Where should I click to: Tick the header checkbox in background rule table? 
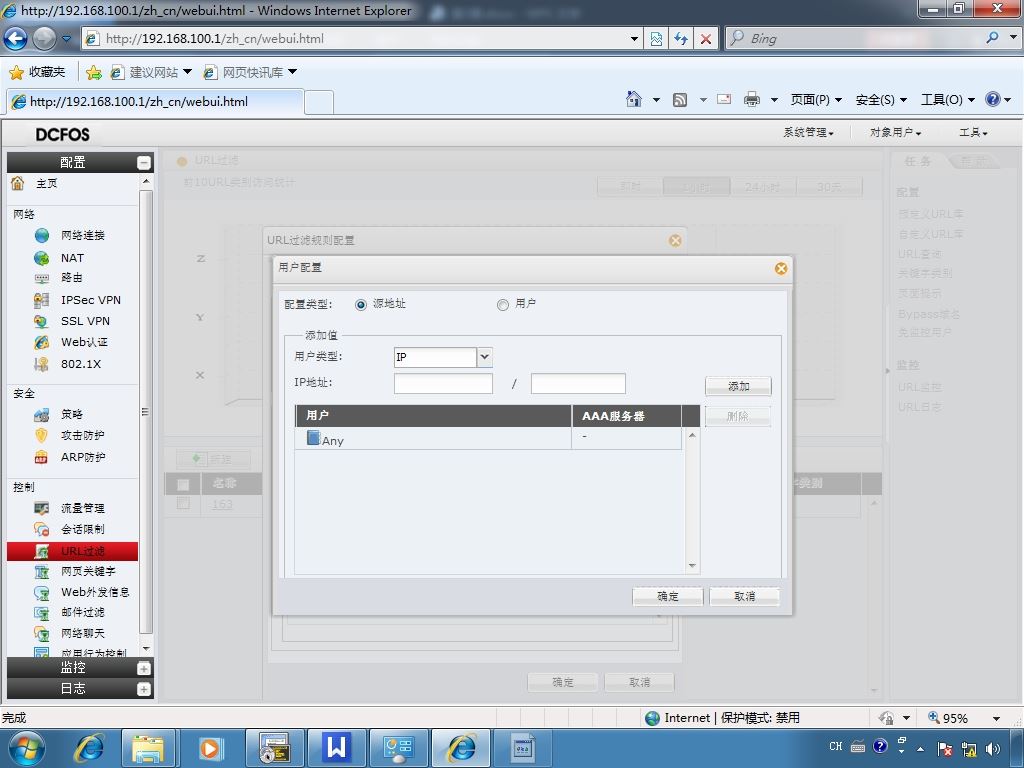pos(184,485)
